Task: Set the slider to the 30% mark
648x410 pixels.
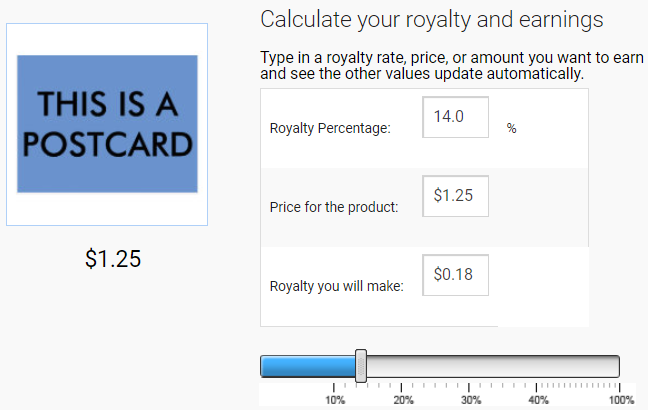Action: click(469, 366)
